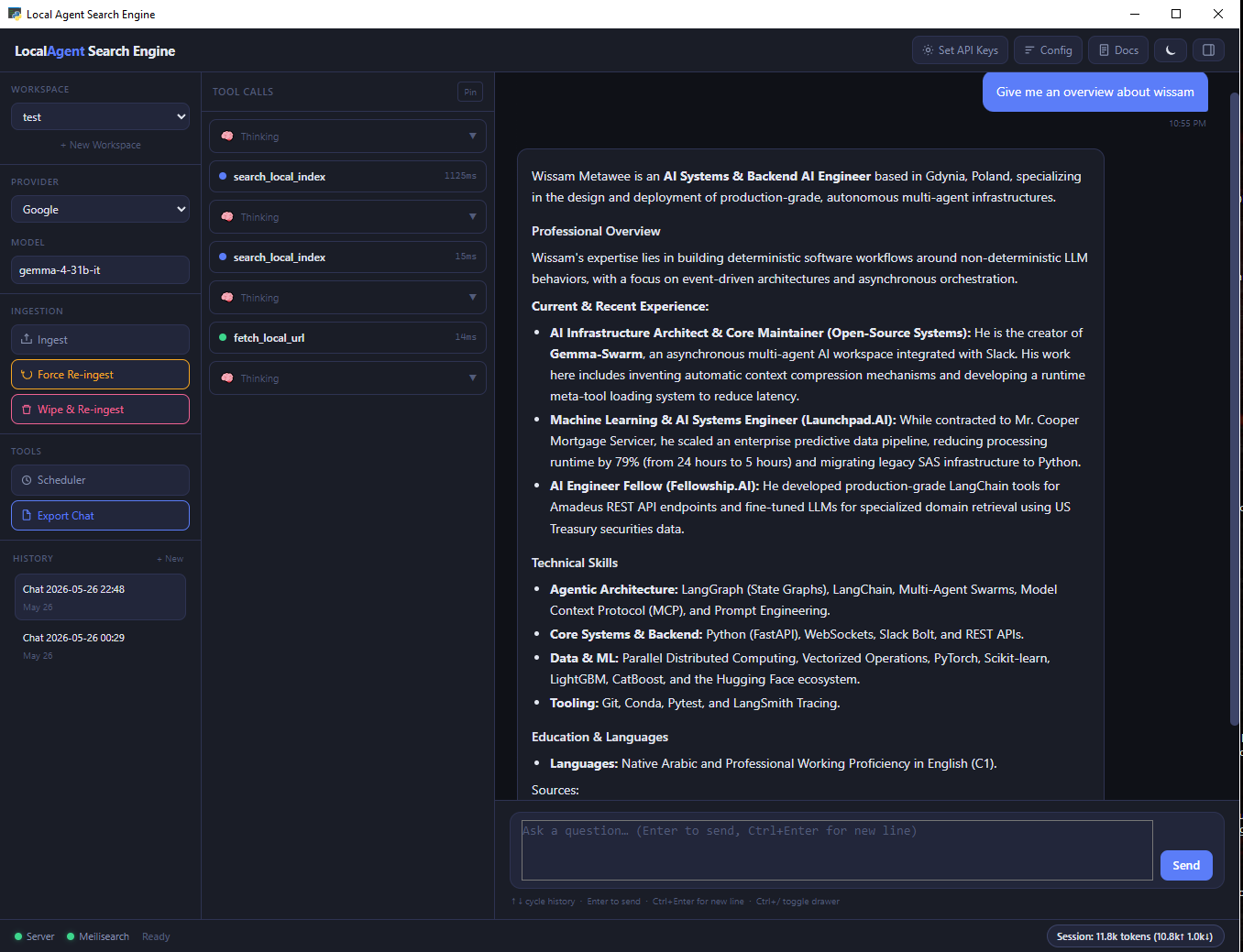Click the Docs document icon
Screen dimensions: 1243x952
click(x=1104, y=50)
